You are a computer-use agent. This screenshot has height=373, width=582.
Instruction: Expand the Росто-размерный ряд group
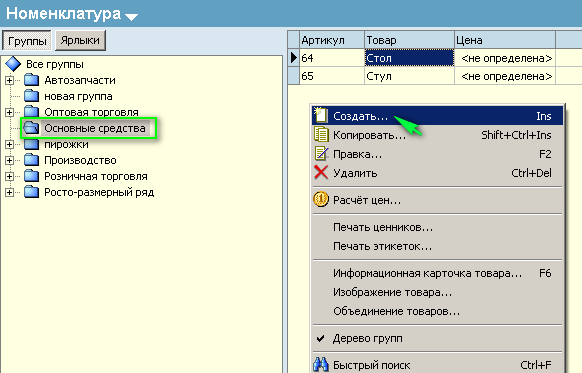9,192
